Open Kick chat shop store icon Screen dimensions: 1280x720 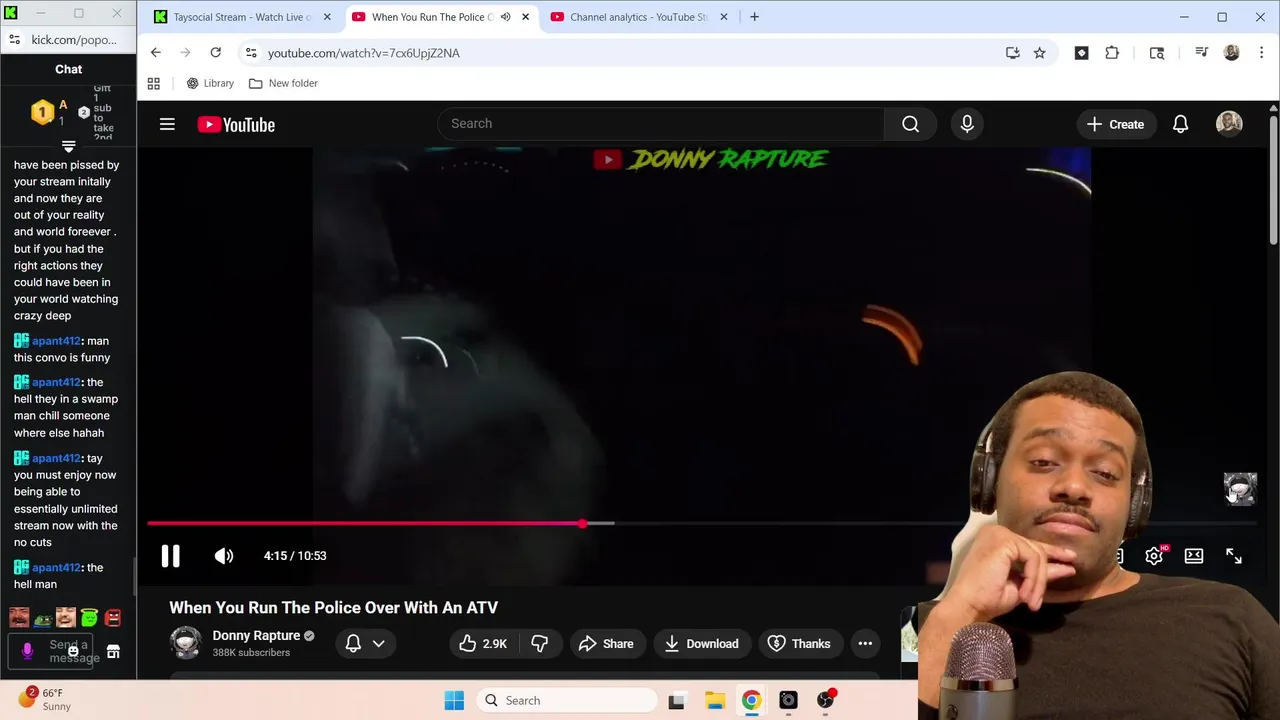113,652
